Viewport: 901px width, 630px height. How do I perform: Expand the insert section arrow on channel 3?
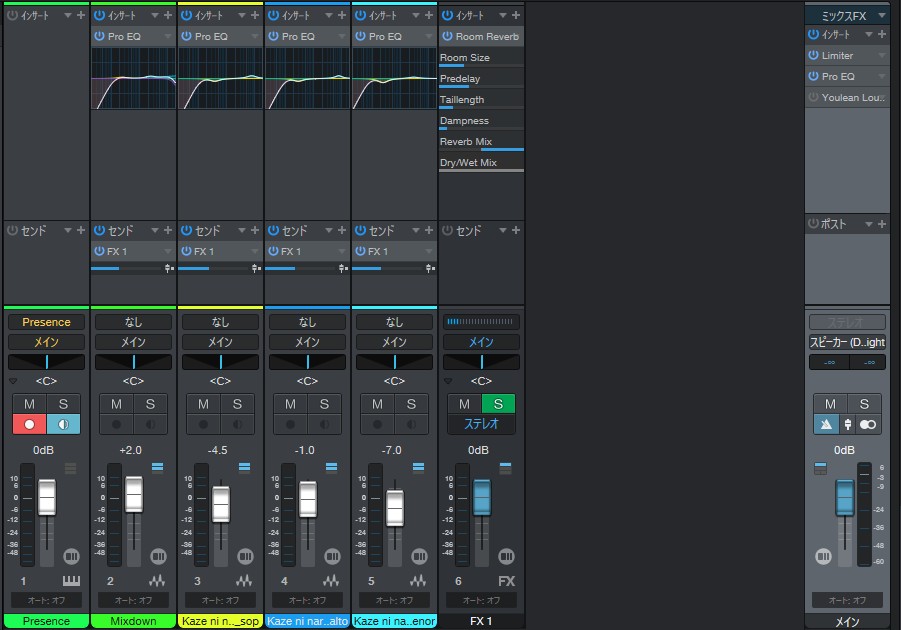[x=242, y=14]
